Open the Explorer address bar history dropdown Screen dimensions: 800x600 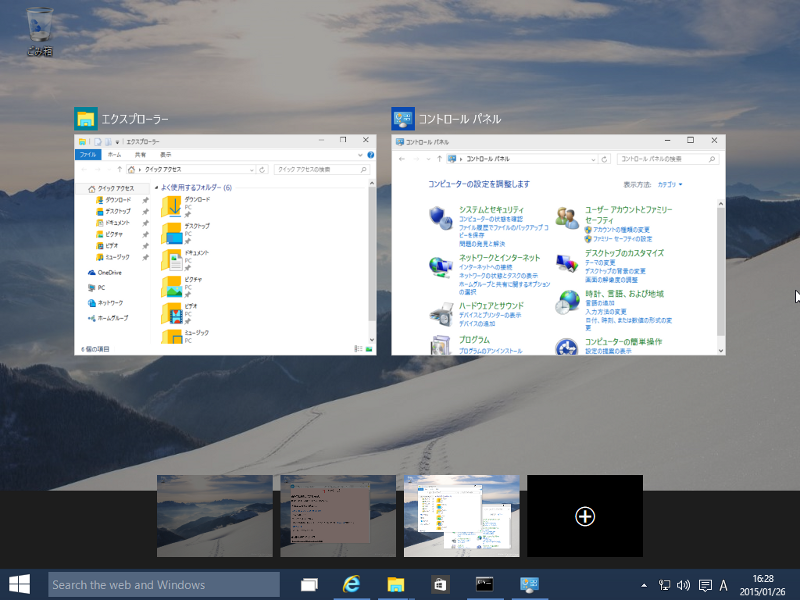(252, 169)
